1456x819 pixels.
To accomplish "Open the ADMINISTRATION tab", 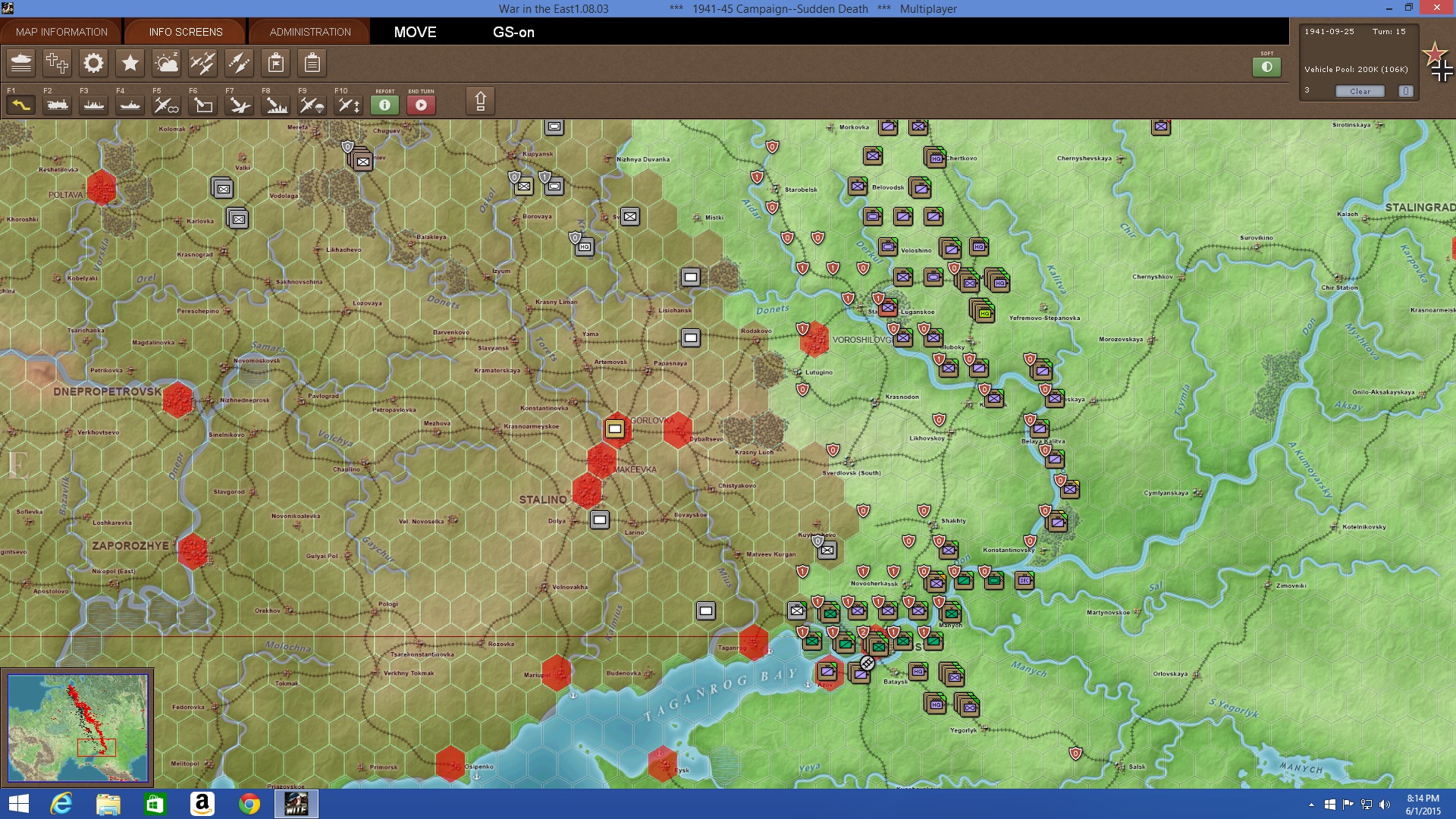I will click(x=310, y=32).
